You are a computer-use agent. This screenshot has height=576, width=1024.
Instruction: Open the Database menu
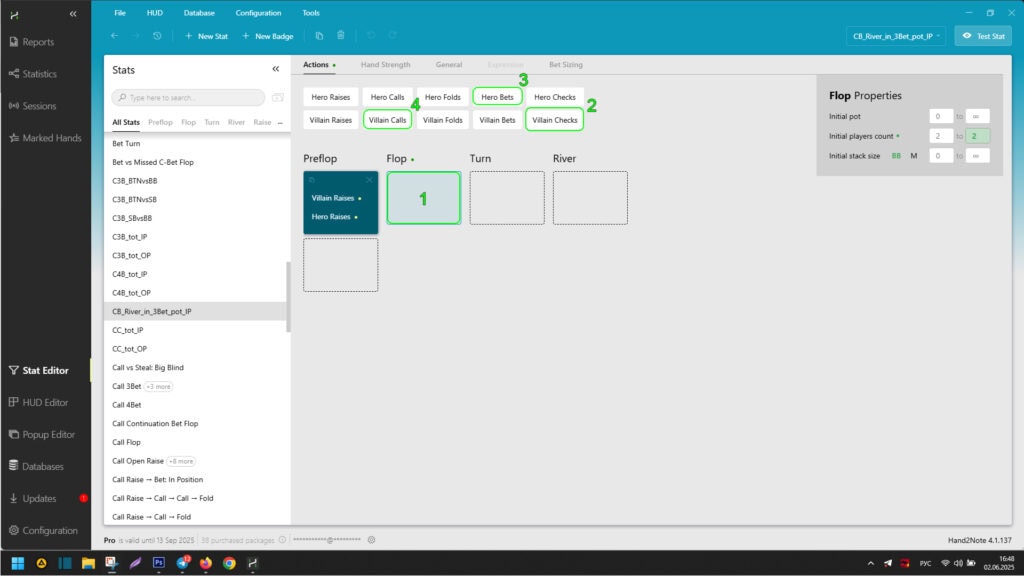pos(199,13)
